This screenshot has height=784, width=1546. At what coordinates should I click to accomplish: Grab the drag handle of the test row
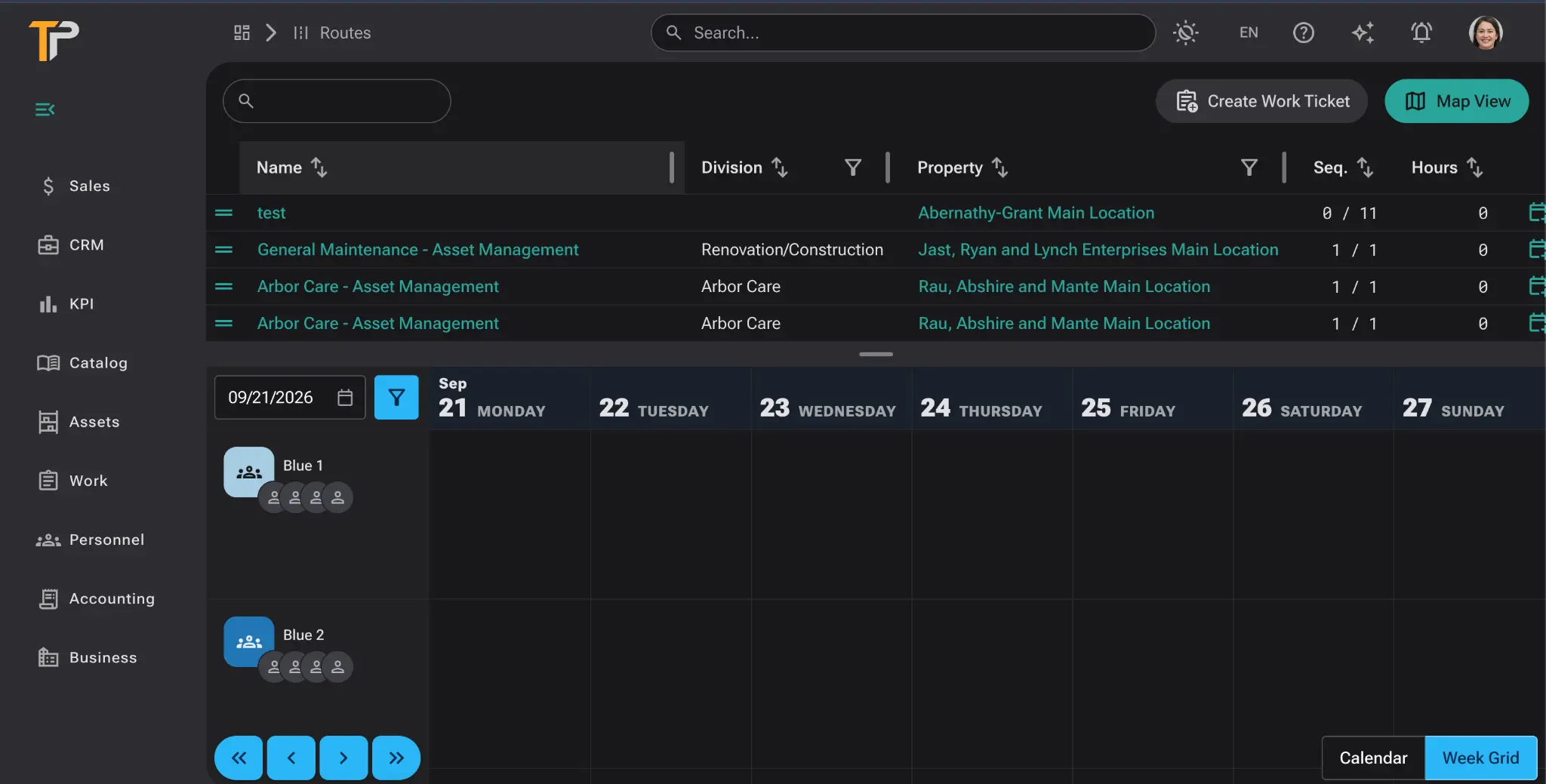tap(223, 213)
